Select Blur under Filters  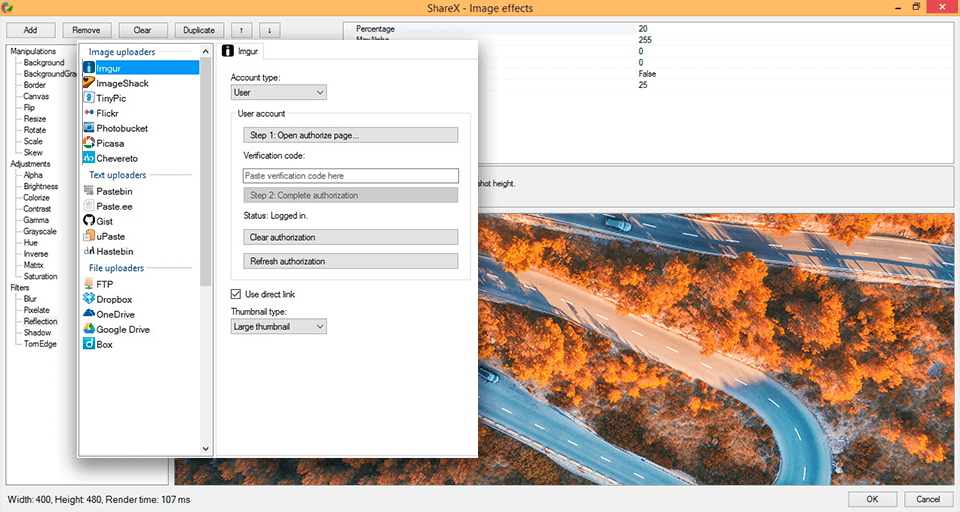coord(30,299)
